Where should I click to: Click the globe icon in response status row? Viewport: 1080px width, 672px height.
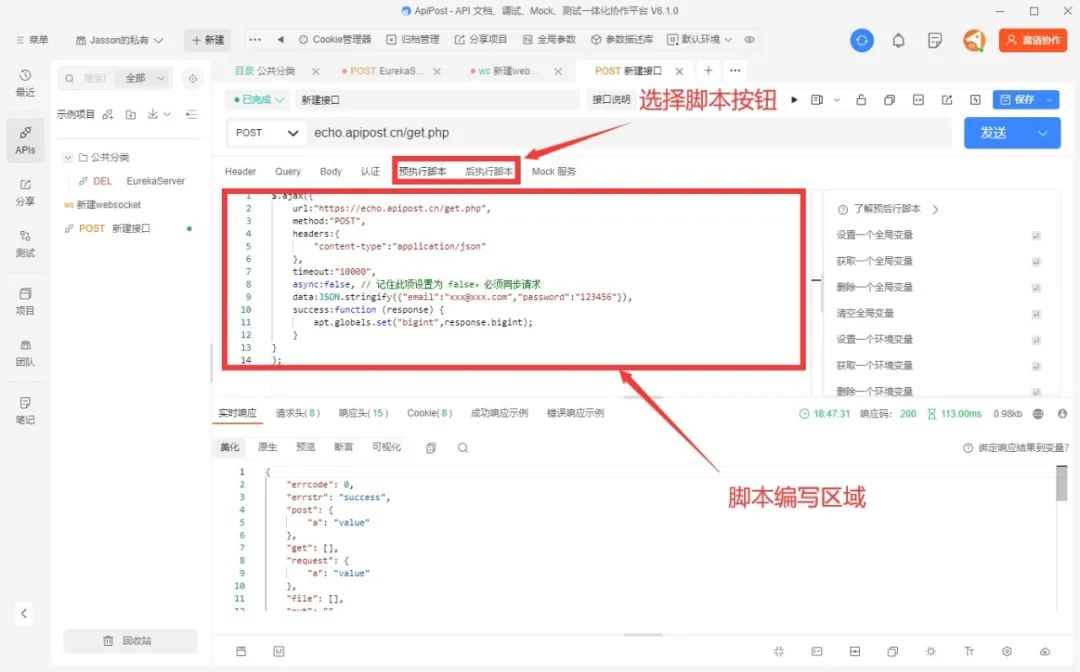[x=1038, y=414]
